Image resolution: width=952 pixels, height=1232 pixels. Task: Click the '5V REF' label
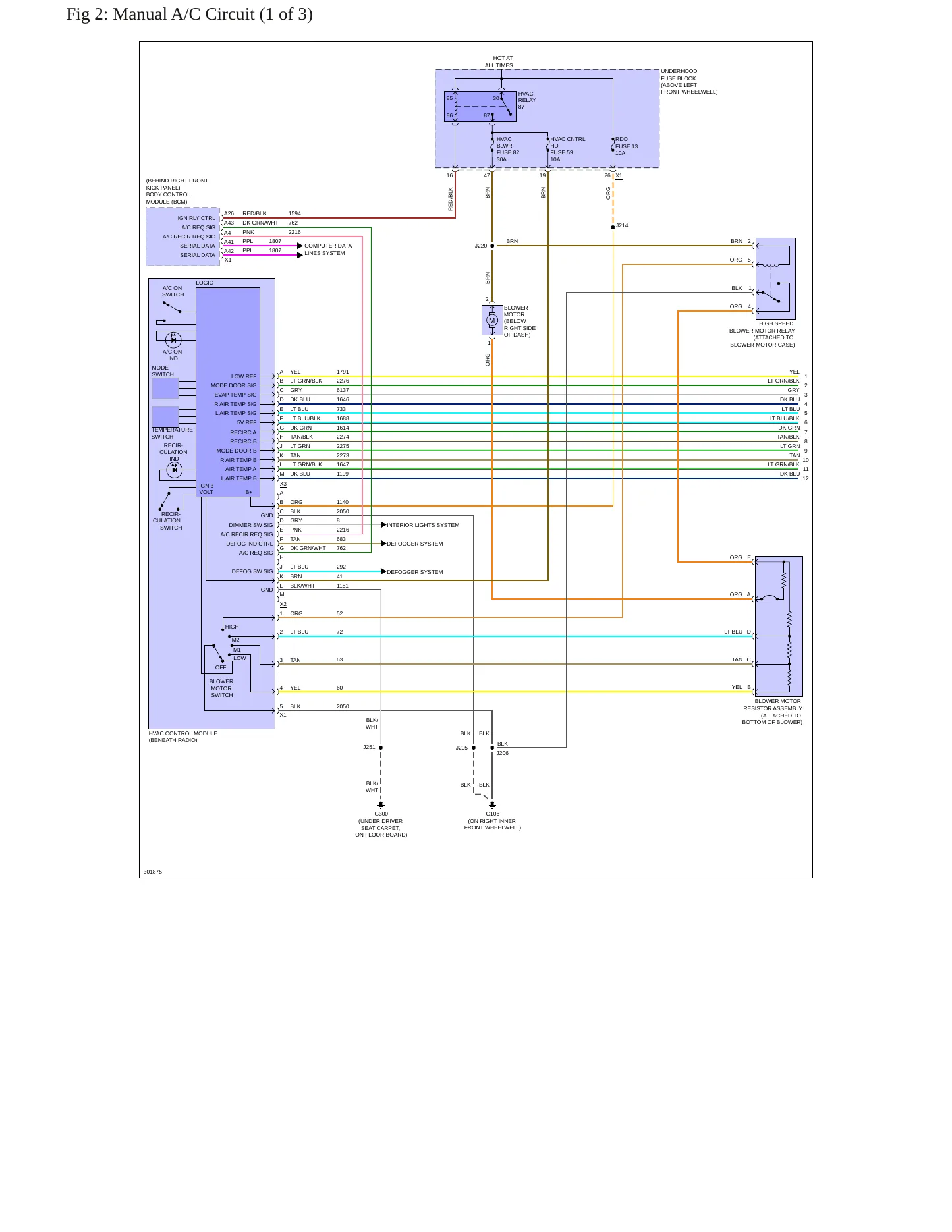pyautogui.click(x=247, y=422)
